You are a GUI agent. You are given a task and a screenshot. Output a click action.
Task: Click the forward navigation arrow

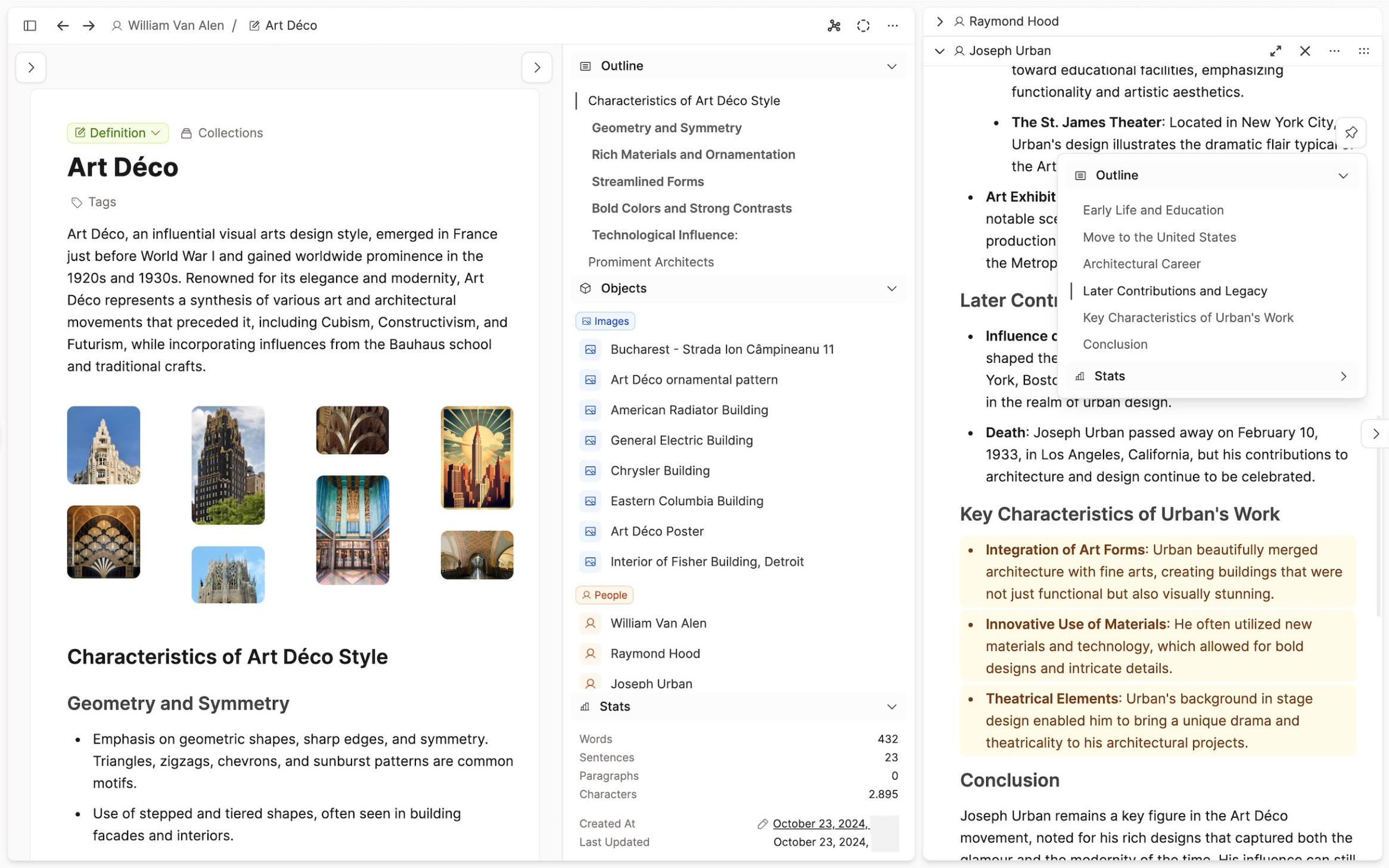pos(89,26)
